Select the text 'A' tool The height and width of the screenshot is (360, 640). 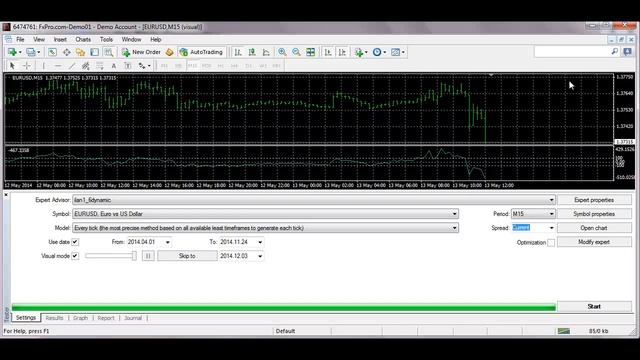(114, 66)
